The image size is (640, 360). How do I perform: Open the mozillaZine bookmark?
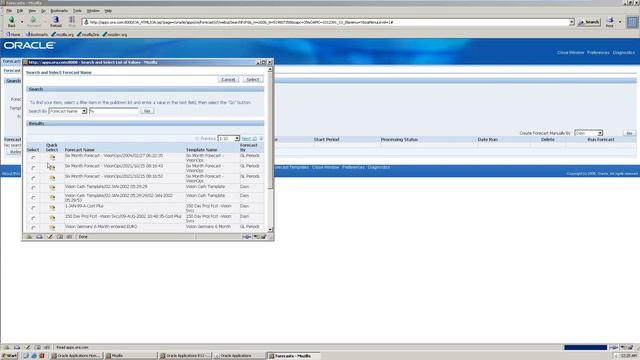(88, 35)
